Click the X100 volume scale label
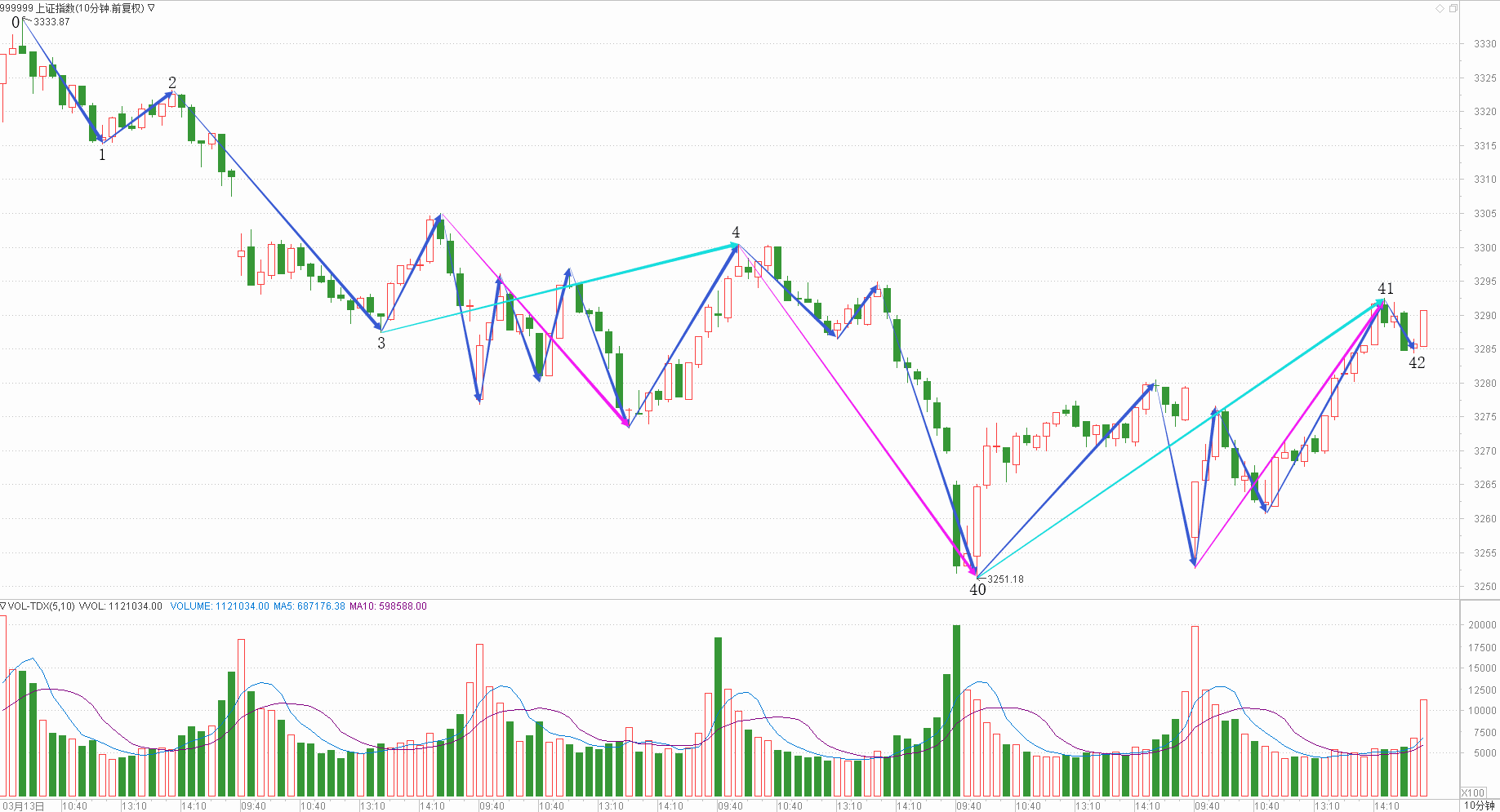 click(x=1473, y=792)
